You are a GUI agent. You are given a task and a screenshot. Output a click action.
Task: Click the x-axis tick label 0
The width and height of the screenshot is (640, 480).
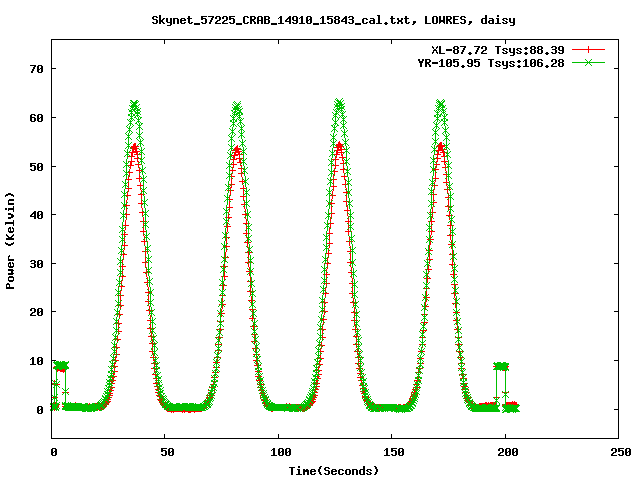[53, 452]
